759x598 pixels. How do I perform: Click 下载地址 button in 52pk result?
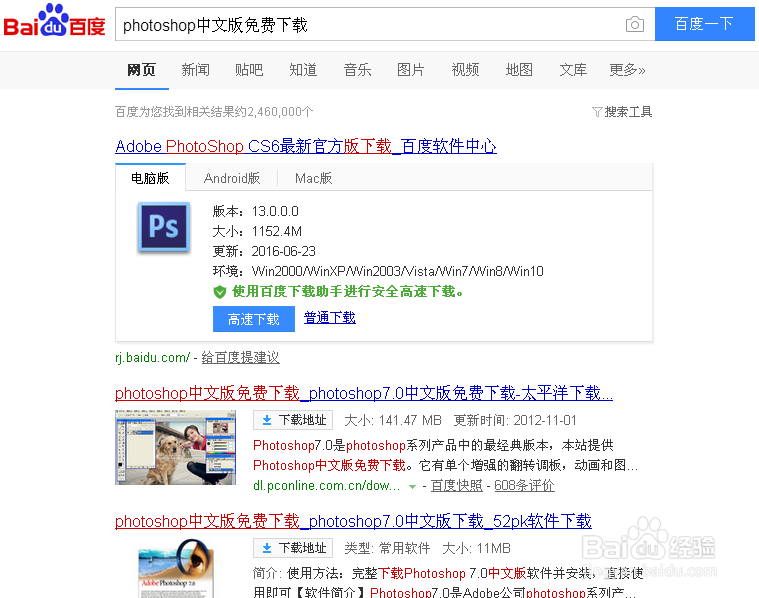click(x=293, y=548)
